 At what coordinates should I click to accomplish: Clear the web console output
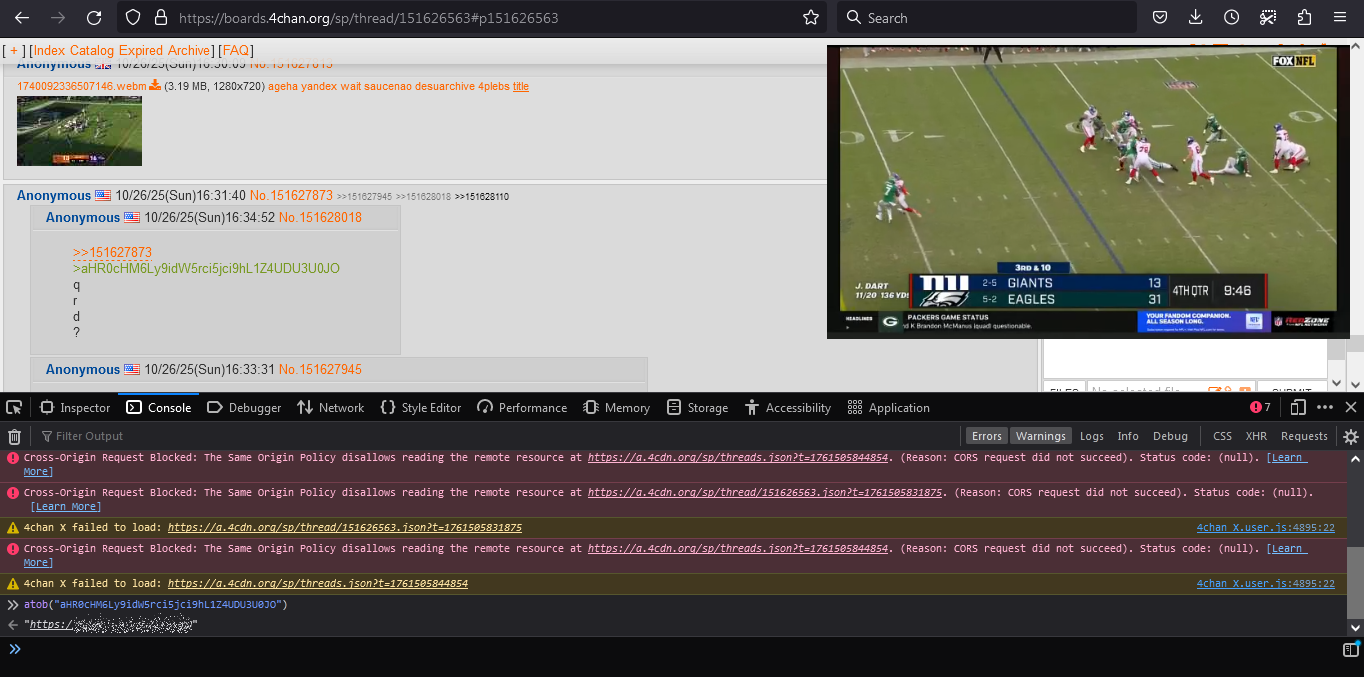click(x=14, y=436)
